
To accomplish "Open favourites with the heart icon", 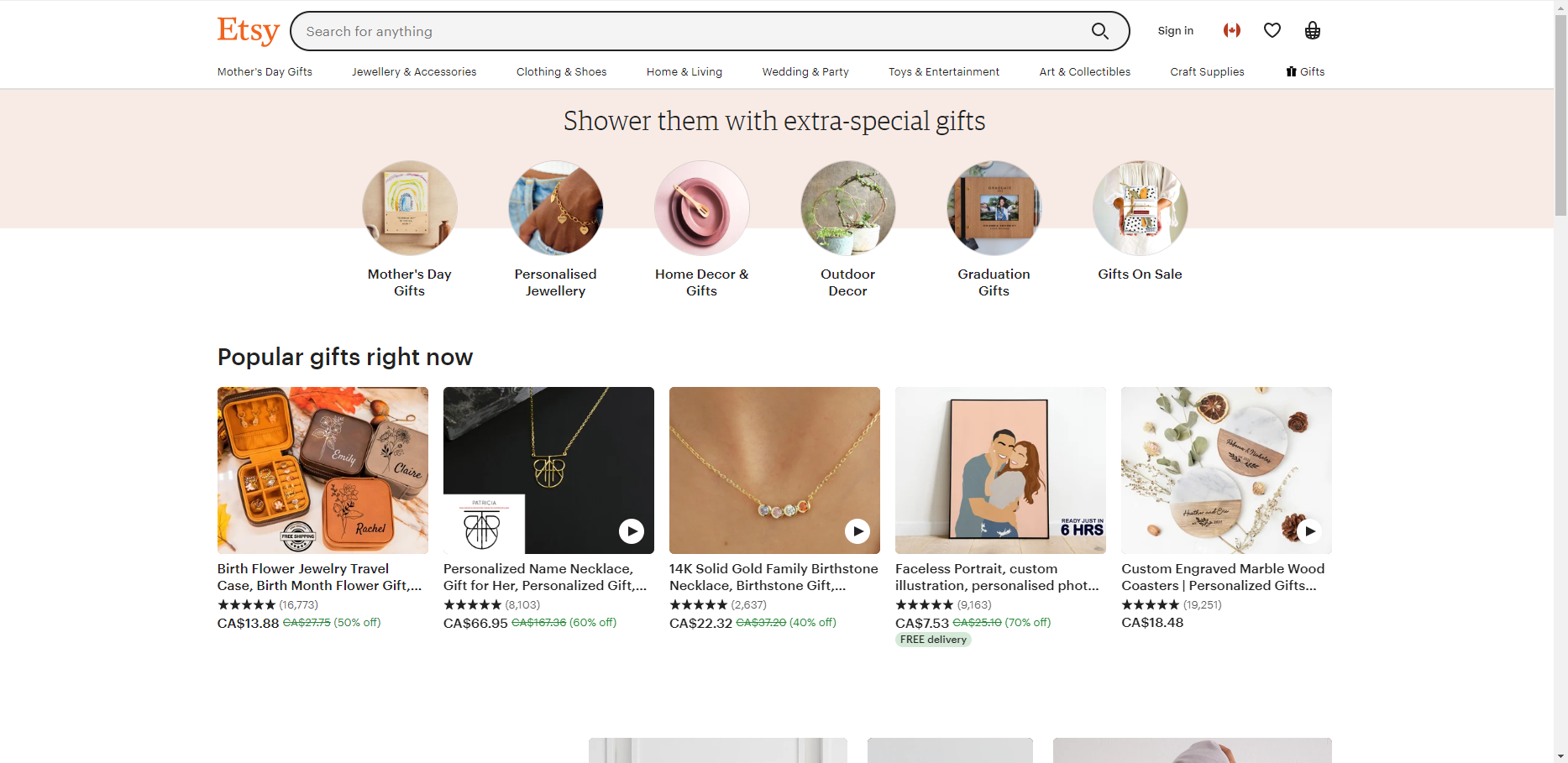I will tap(1272, 30).
